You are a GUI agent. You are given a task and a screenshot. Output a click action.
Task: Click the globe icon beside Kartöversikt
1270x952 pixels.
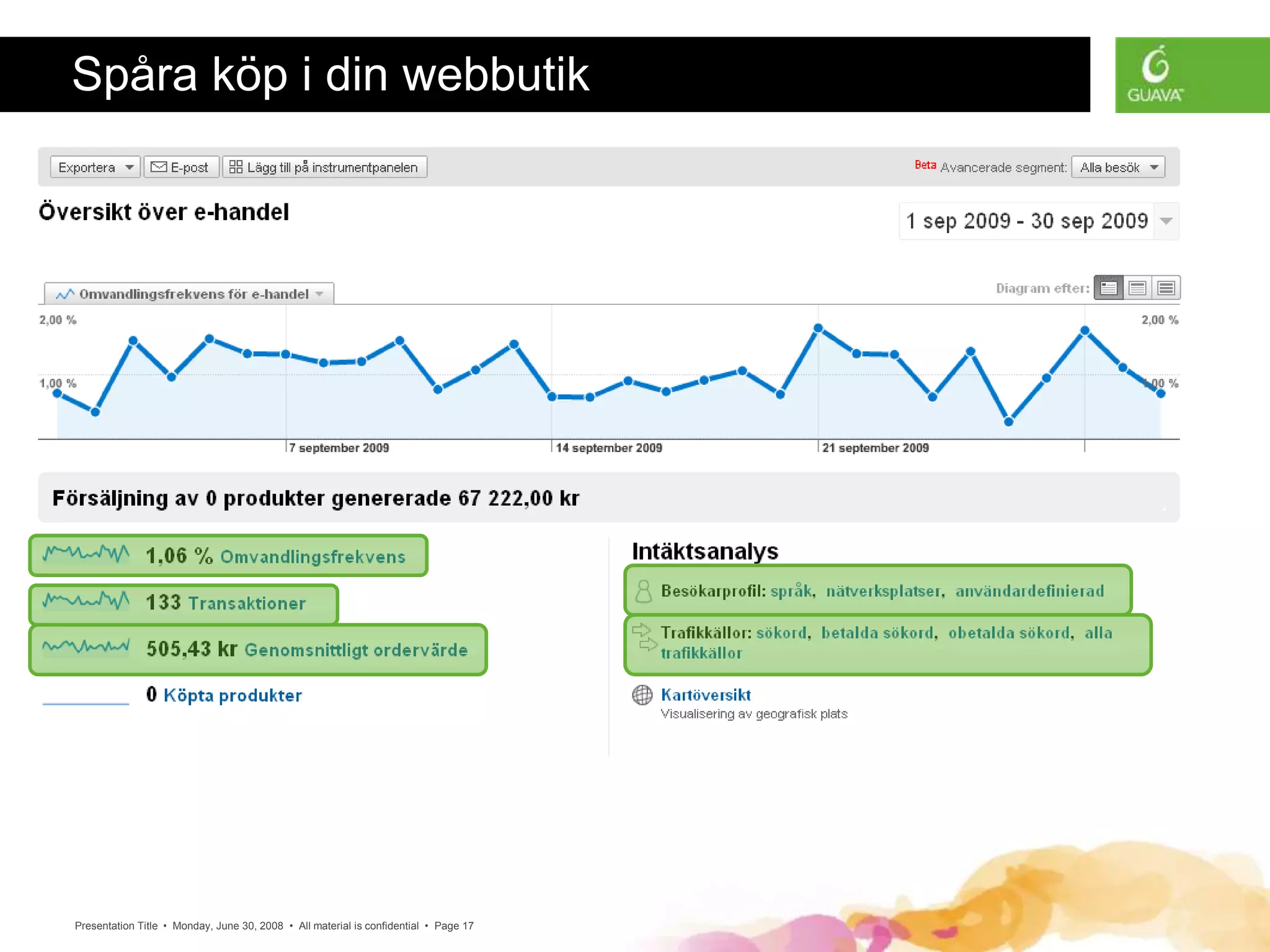point(642,695)
